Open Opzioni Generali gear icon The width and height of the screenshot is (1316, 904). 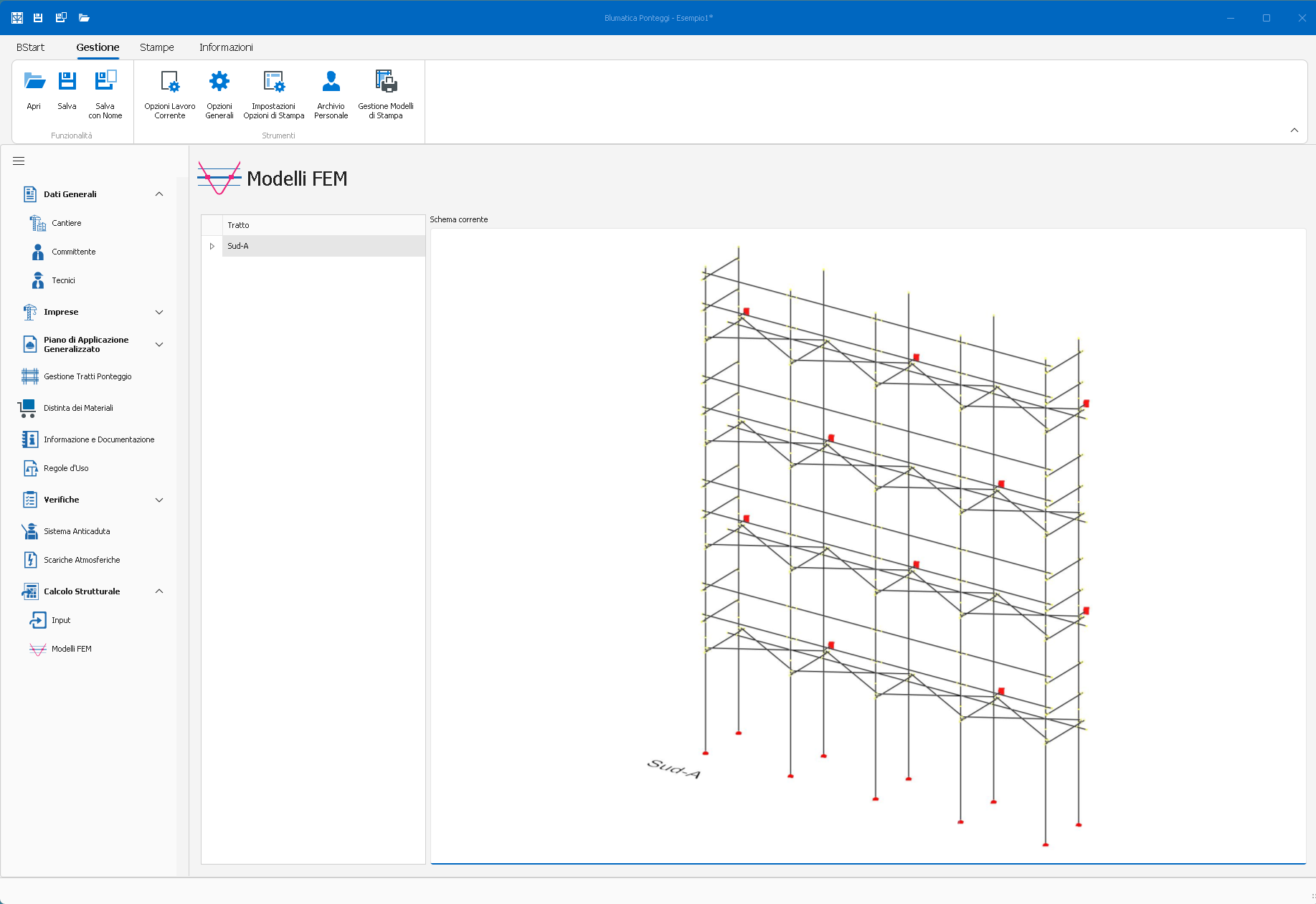click(219, 81)
